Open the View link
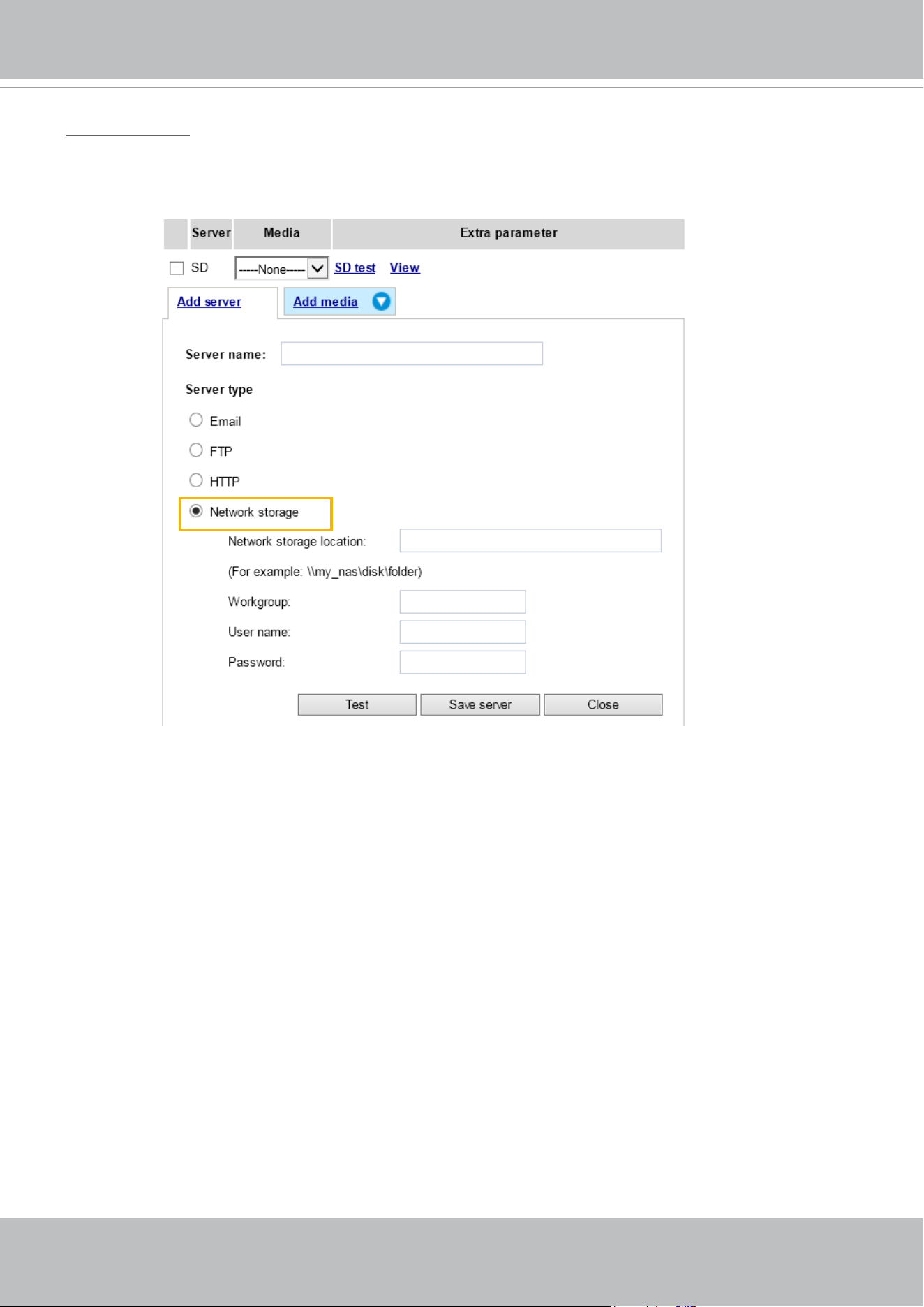Screen dimensions: 924x1307 [x=405, y=267]
